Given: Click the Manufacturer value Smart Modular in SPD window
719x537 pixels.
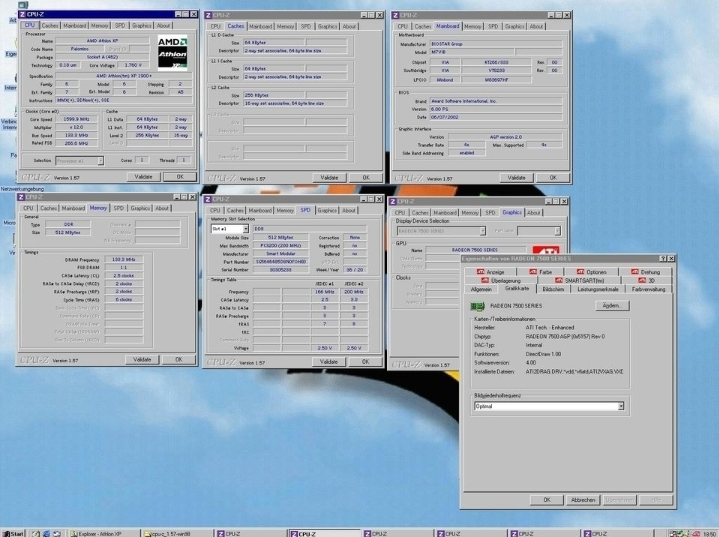Looking at the screenshot, I should (x=280, y=254).
